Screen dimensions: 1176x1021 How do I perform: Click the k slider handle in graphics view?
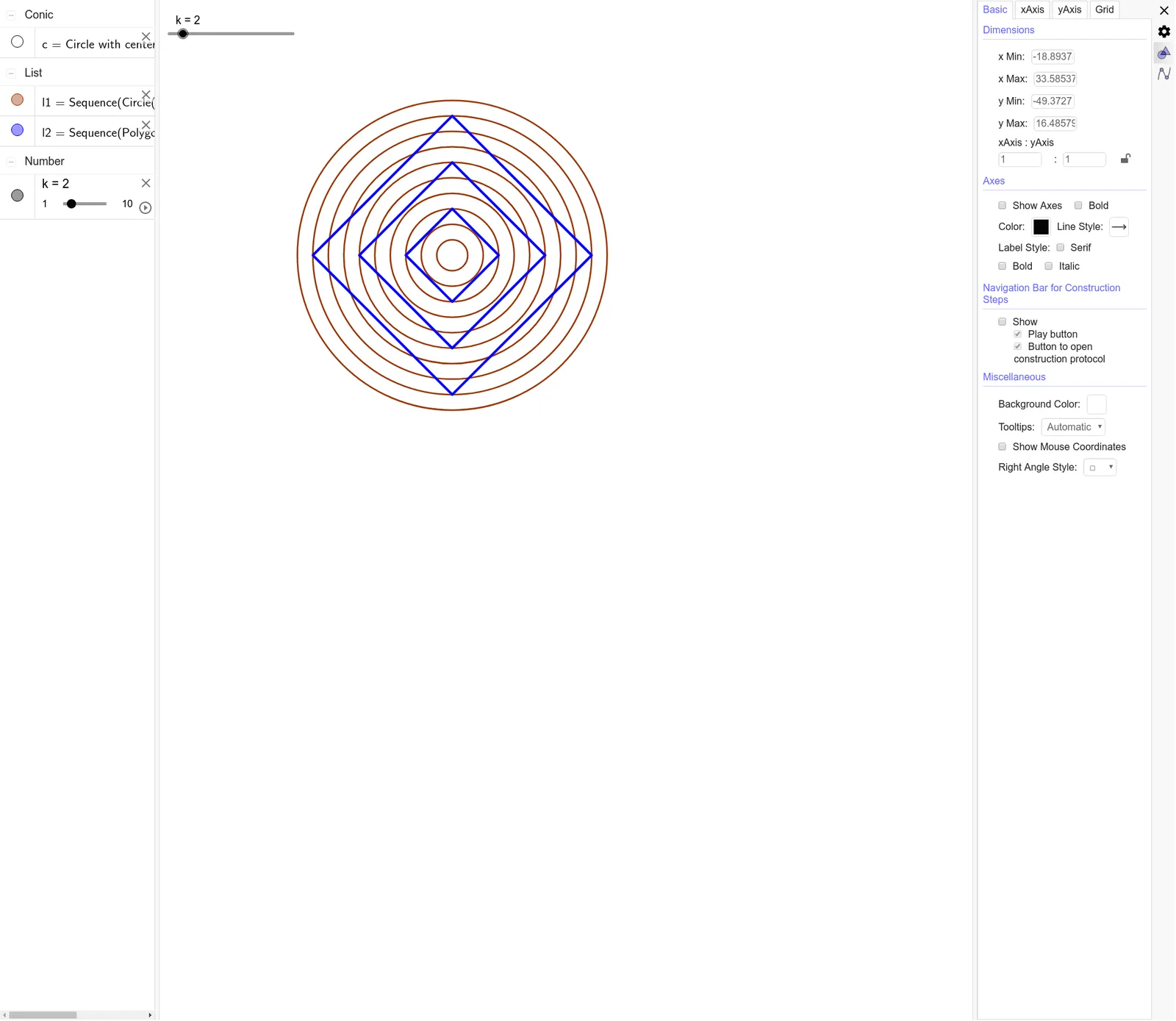click(183, 34)
